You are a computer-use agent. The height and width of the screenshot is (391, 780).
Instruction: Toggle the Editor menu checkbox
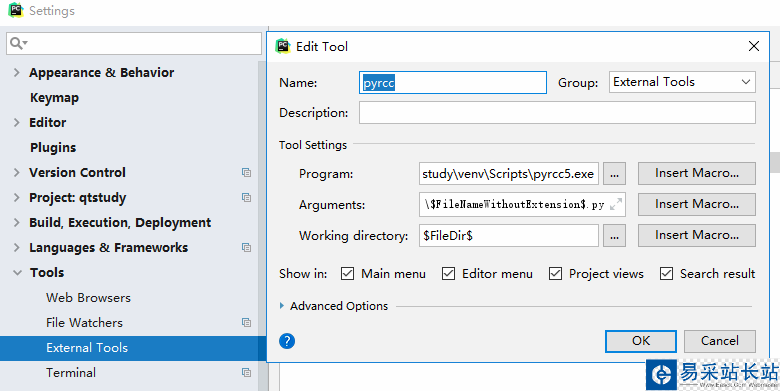point(448,274)
